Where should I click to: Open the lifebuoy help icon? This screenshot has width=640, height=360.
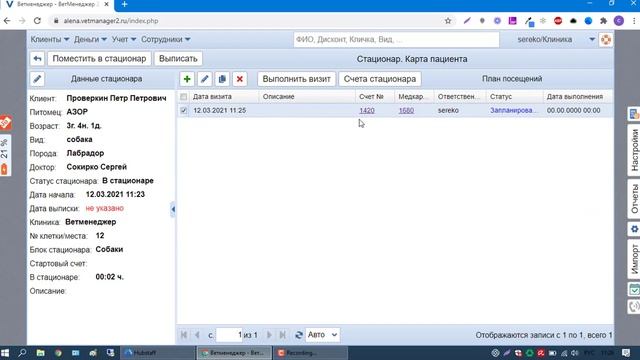[606, 40]
